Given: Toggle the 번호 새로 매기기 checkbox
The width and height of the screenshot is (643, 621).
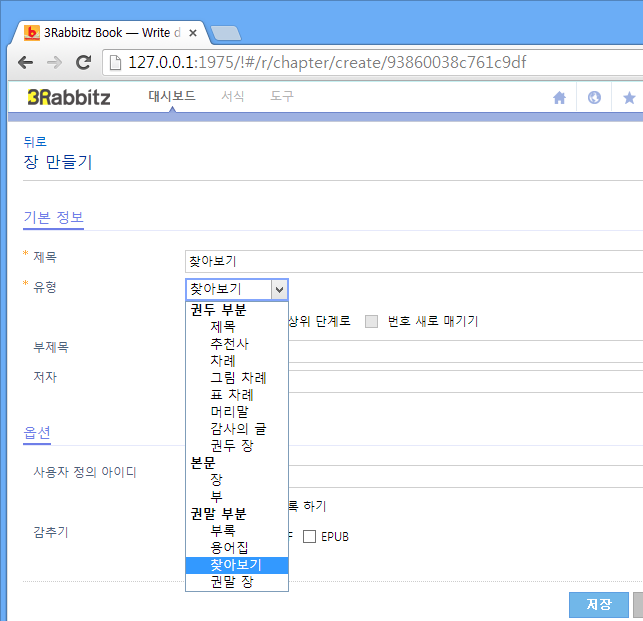Looking at the screenshot, I should pos(372,321).
